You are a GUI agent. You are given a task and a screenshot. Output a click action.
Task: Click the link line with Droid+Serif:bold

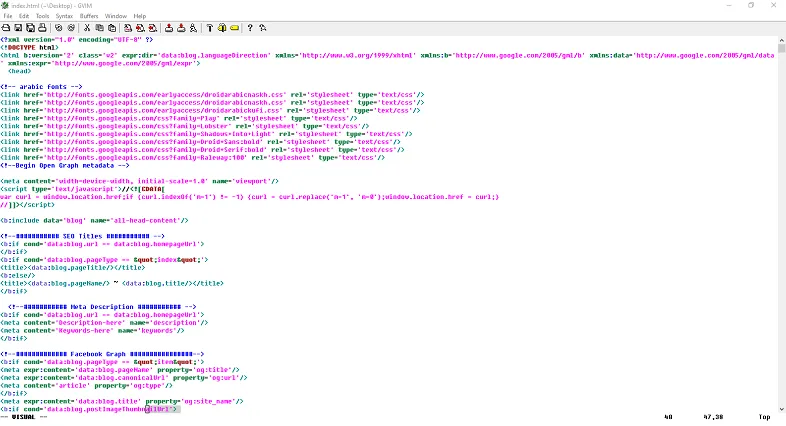(202, 150)
